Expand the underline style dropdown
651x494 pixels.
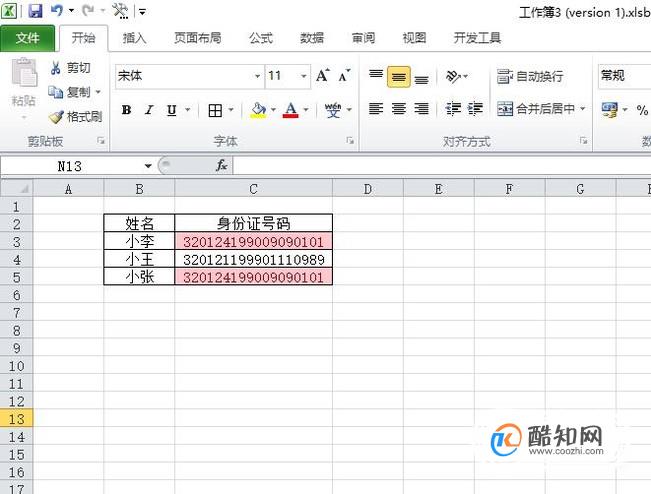(188, 110)
